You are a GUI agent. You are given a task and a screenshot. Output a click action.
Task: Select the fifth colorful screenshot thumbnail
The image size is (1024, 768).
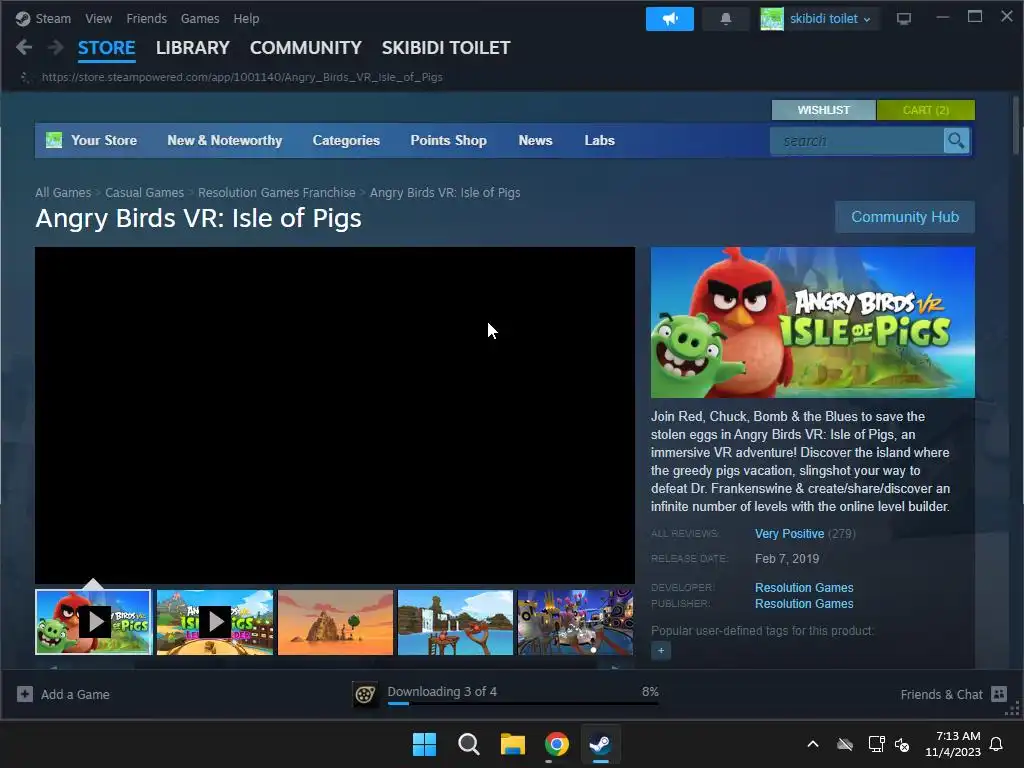click(575, 622)
